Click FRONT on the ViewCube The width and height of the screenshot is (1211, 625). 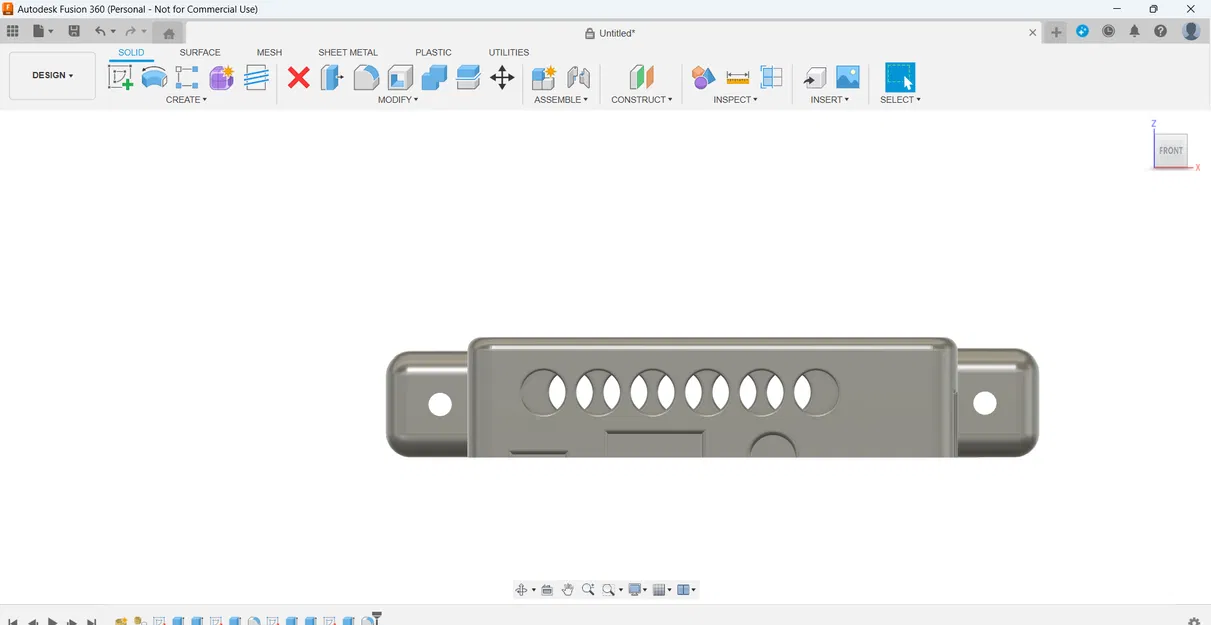pyautogui.click(x=1170, y=150)
